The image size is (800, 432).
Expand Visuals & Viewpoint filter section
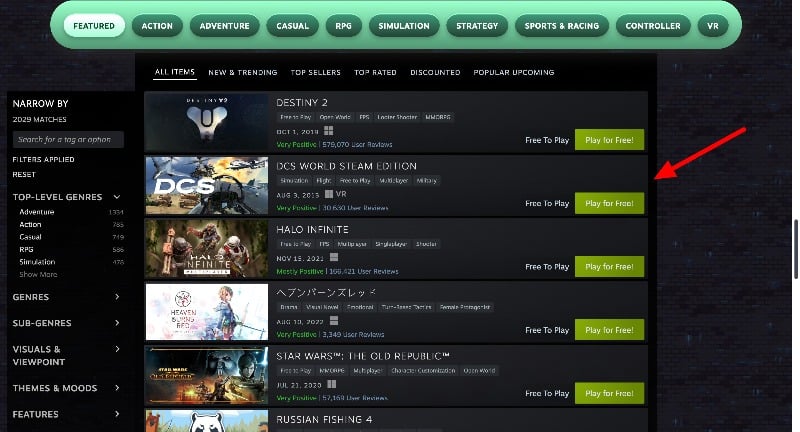tap(67, 355)
